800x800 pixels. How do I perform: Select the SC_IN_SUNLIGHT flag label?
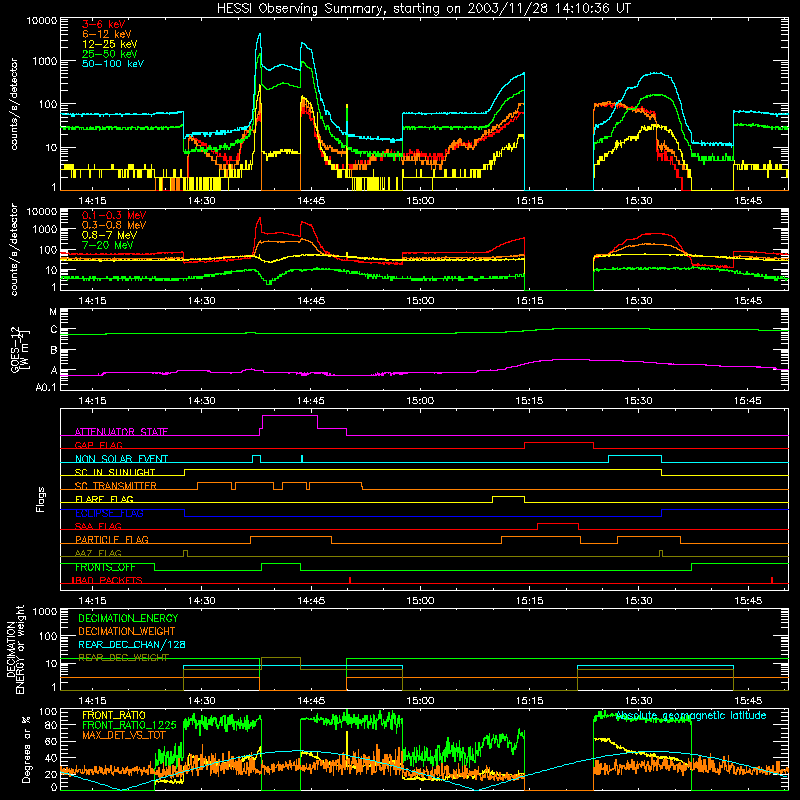(115, 472)
